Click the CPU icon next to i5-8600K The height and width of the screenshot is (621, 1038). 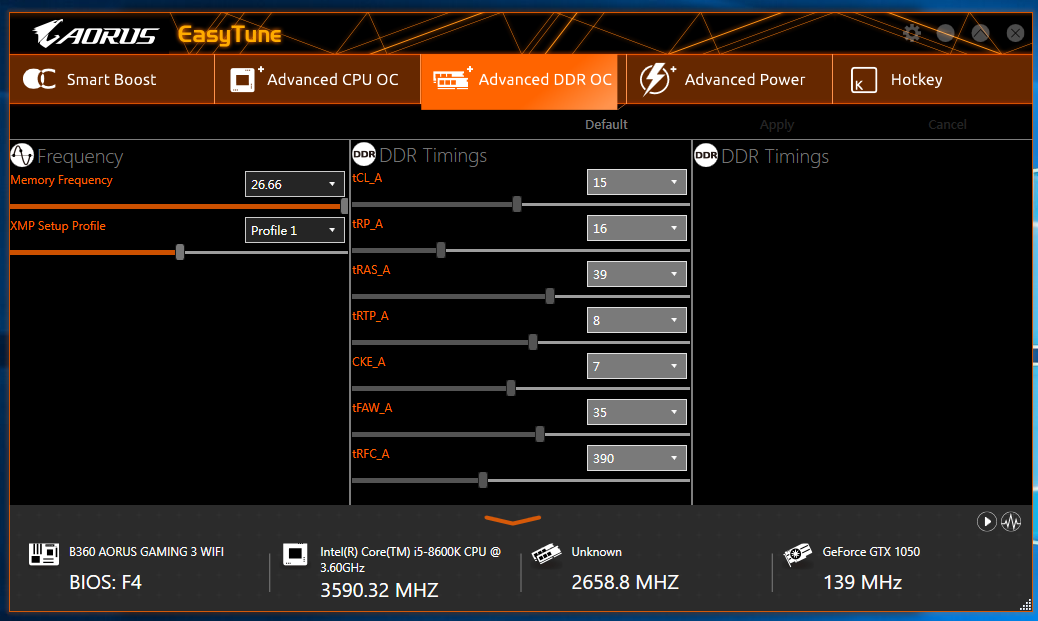[295, 554]
